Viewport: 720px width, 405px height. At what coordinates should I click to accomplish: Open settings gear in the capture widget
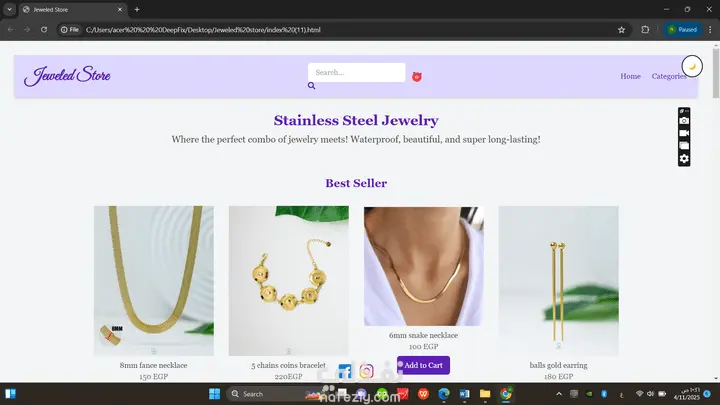coord(684,159)
